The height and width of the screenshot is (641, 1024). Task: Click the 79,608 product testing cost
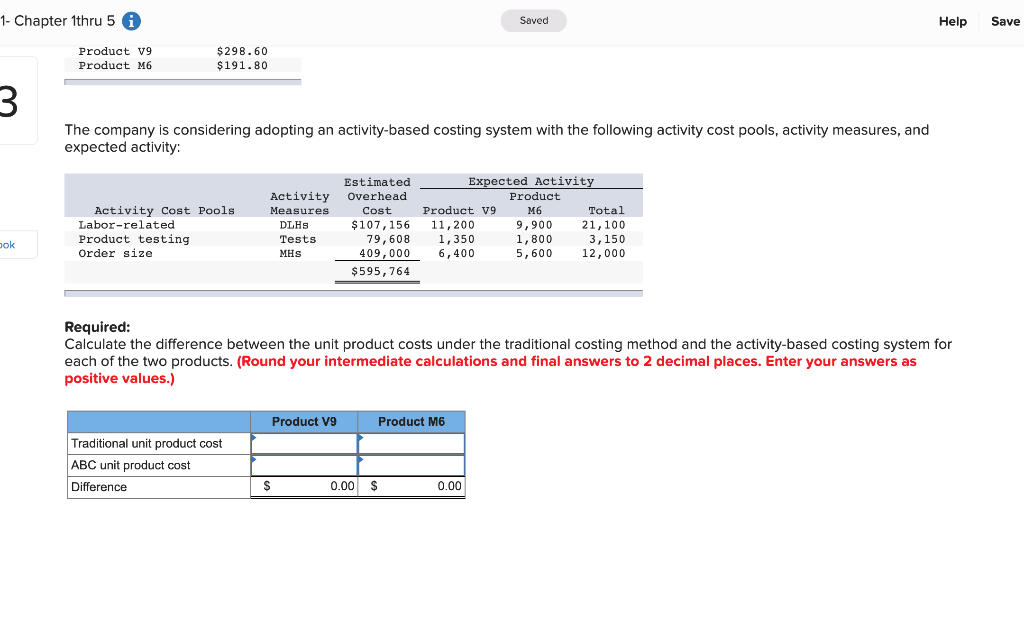pyautogui.click(x=388, y=240)
